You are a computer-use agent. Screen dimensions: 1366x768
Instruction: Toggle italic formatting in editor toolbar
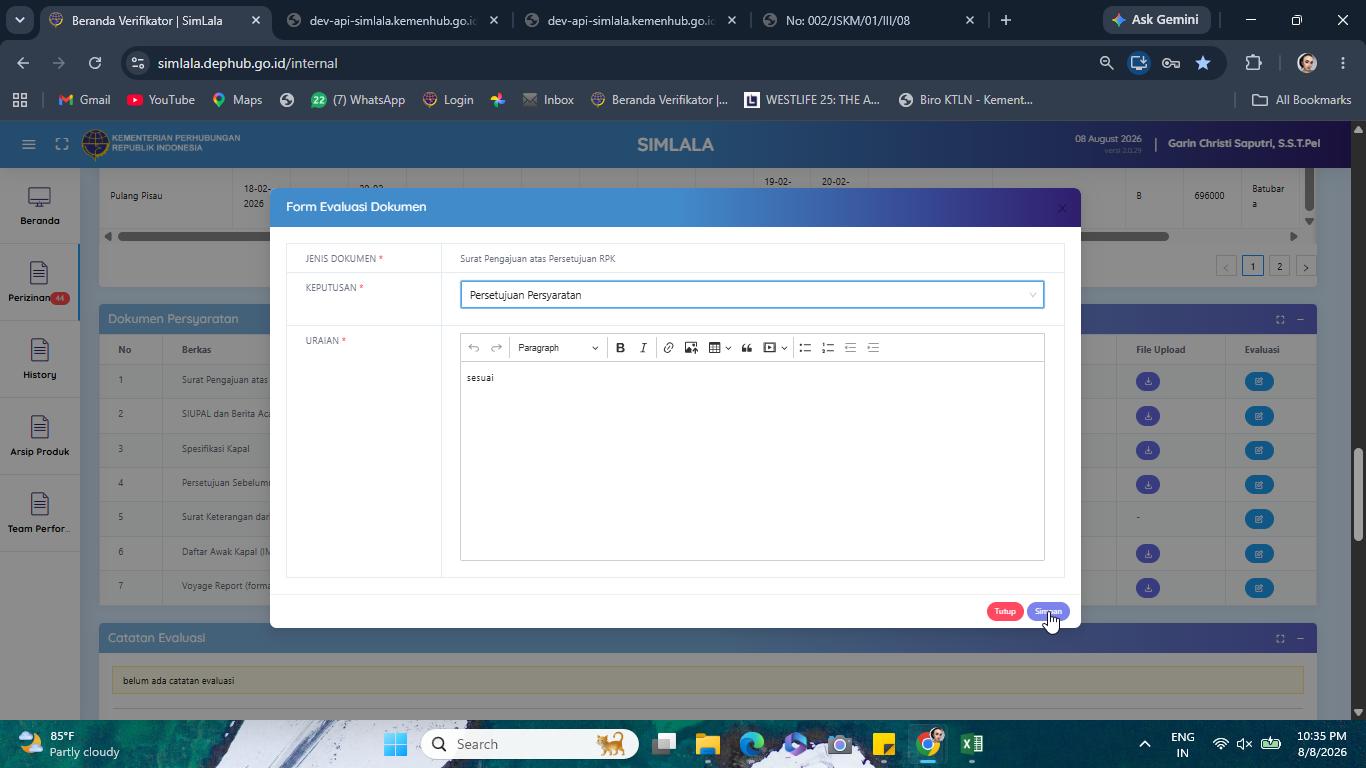click(x=643, y=348)
